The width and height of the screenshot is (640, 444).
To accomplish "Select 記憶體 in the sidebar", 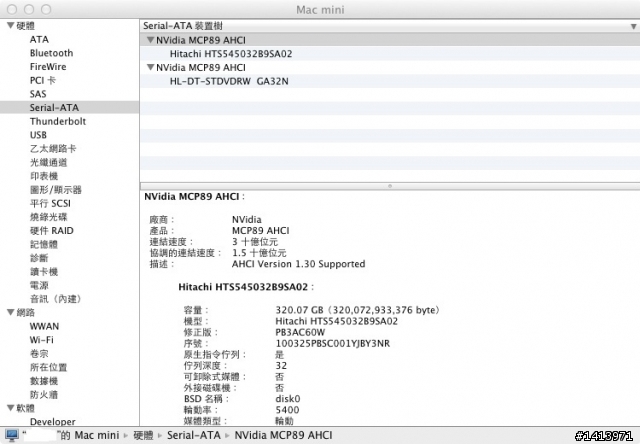I will (x=44, y=244).
